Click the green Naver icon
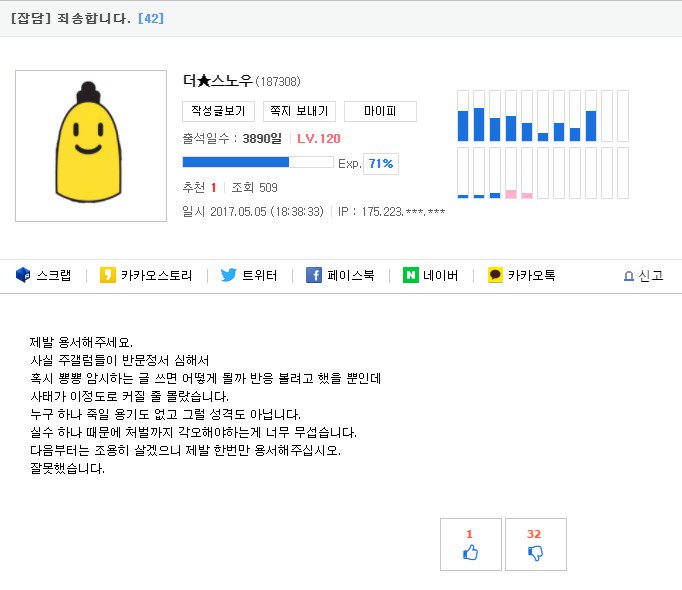 point(410,275)
